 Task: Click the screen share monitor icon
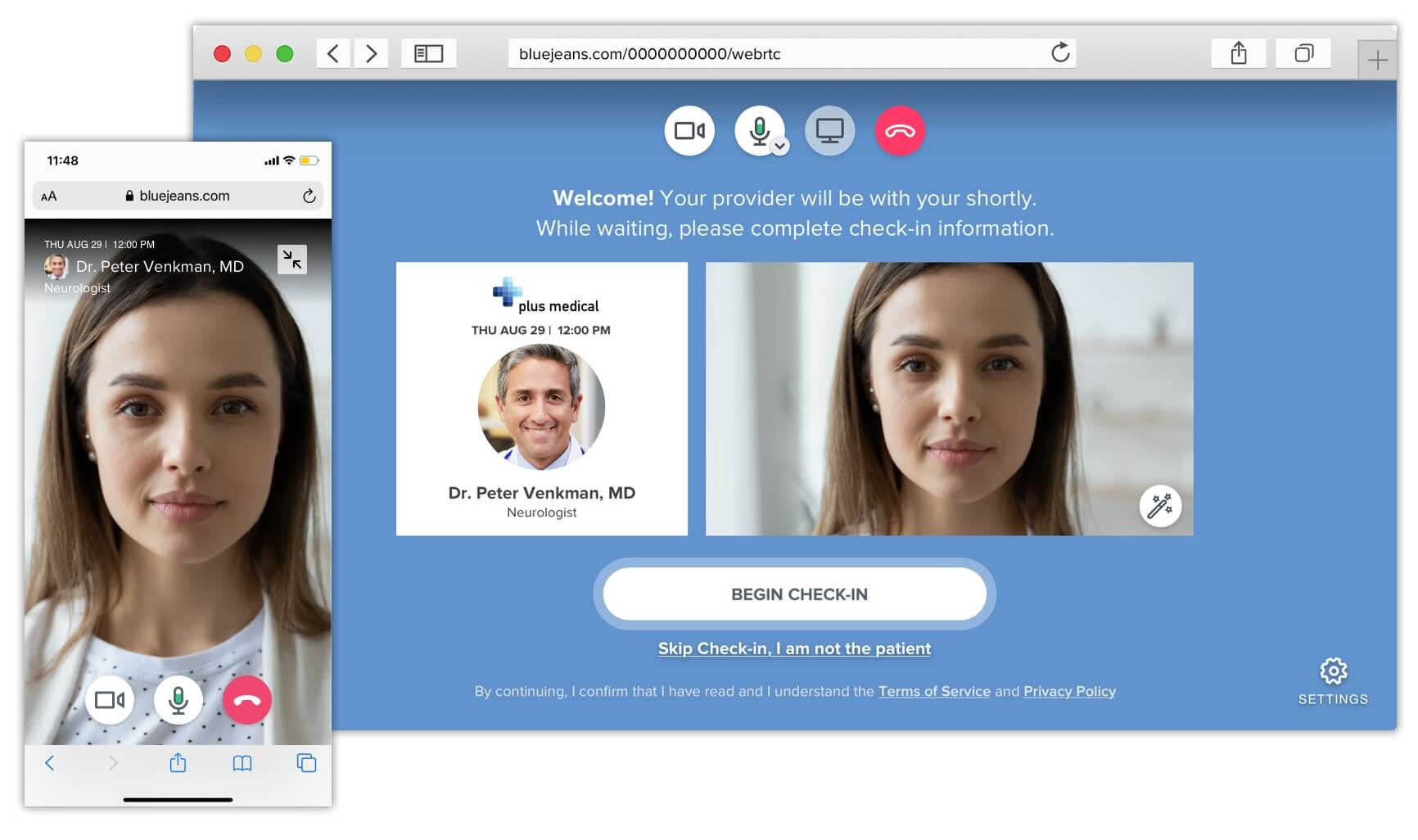coord(829,131)
